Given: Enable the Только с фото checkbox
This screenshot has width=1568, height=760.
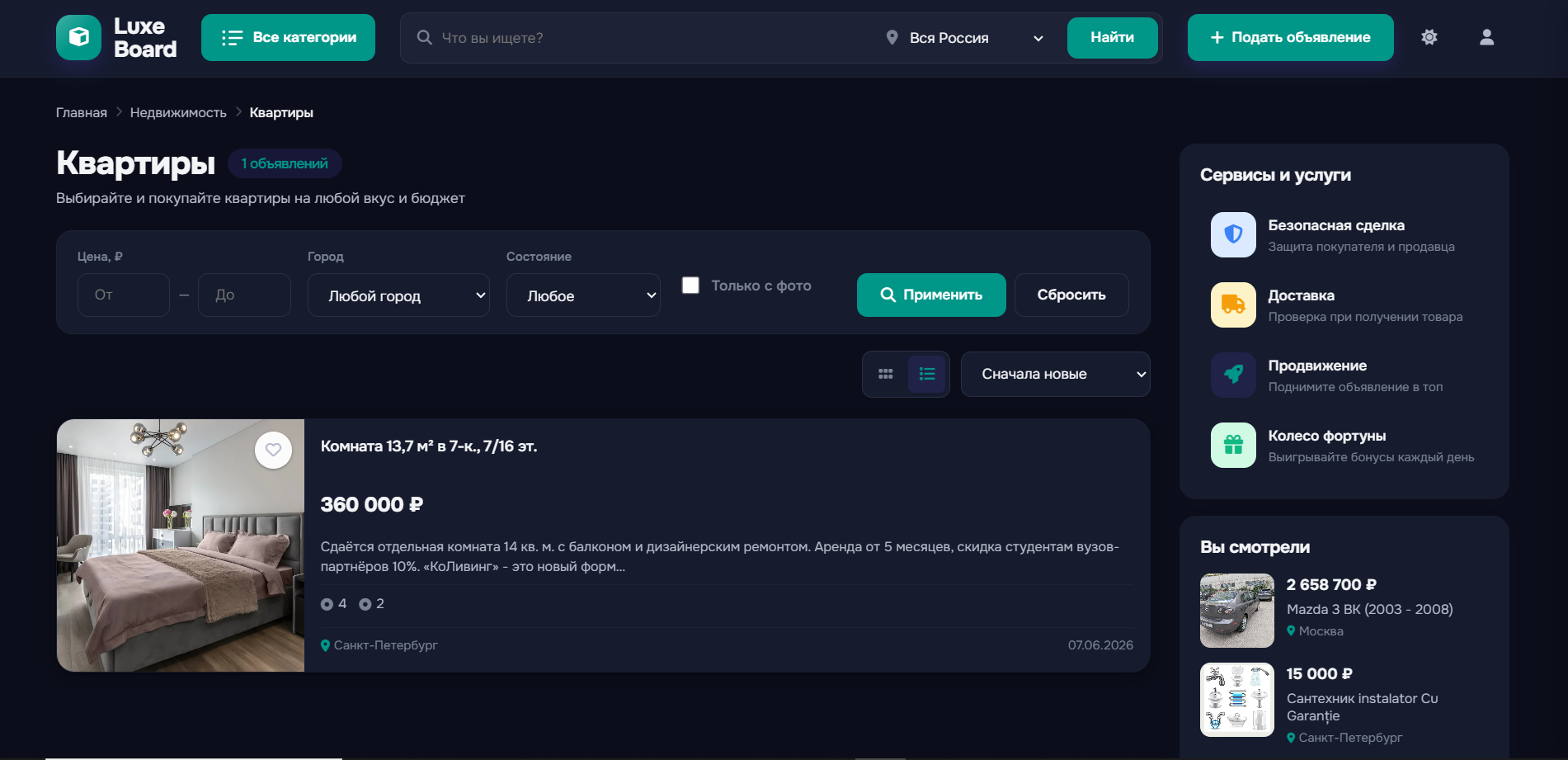Looking at the screenshot, I should [690, 285].
